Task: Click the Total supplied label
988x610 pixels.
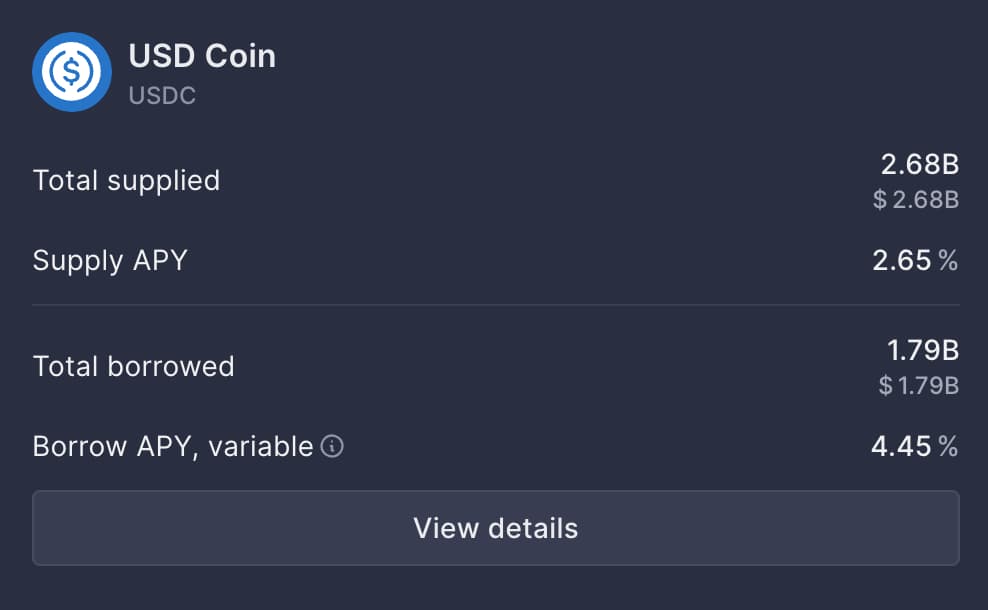Action: 126,181
